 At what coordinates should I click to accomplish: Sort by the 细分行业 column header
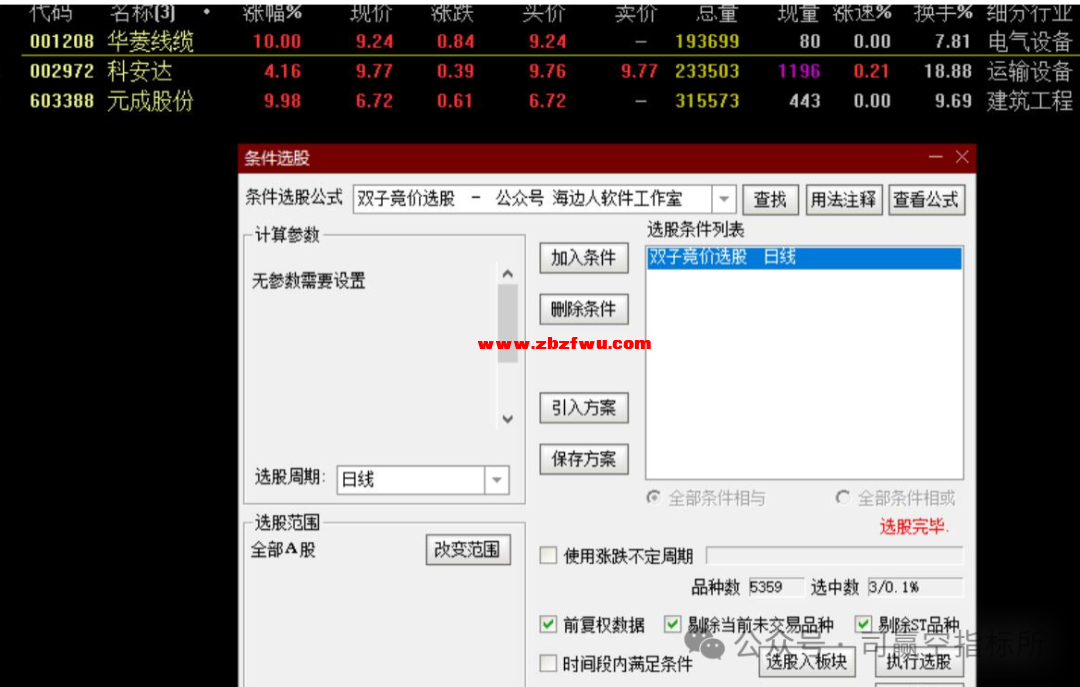1030,12
